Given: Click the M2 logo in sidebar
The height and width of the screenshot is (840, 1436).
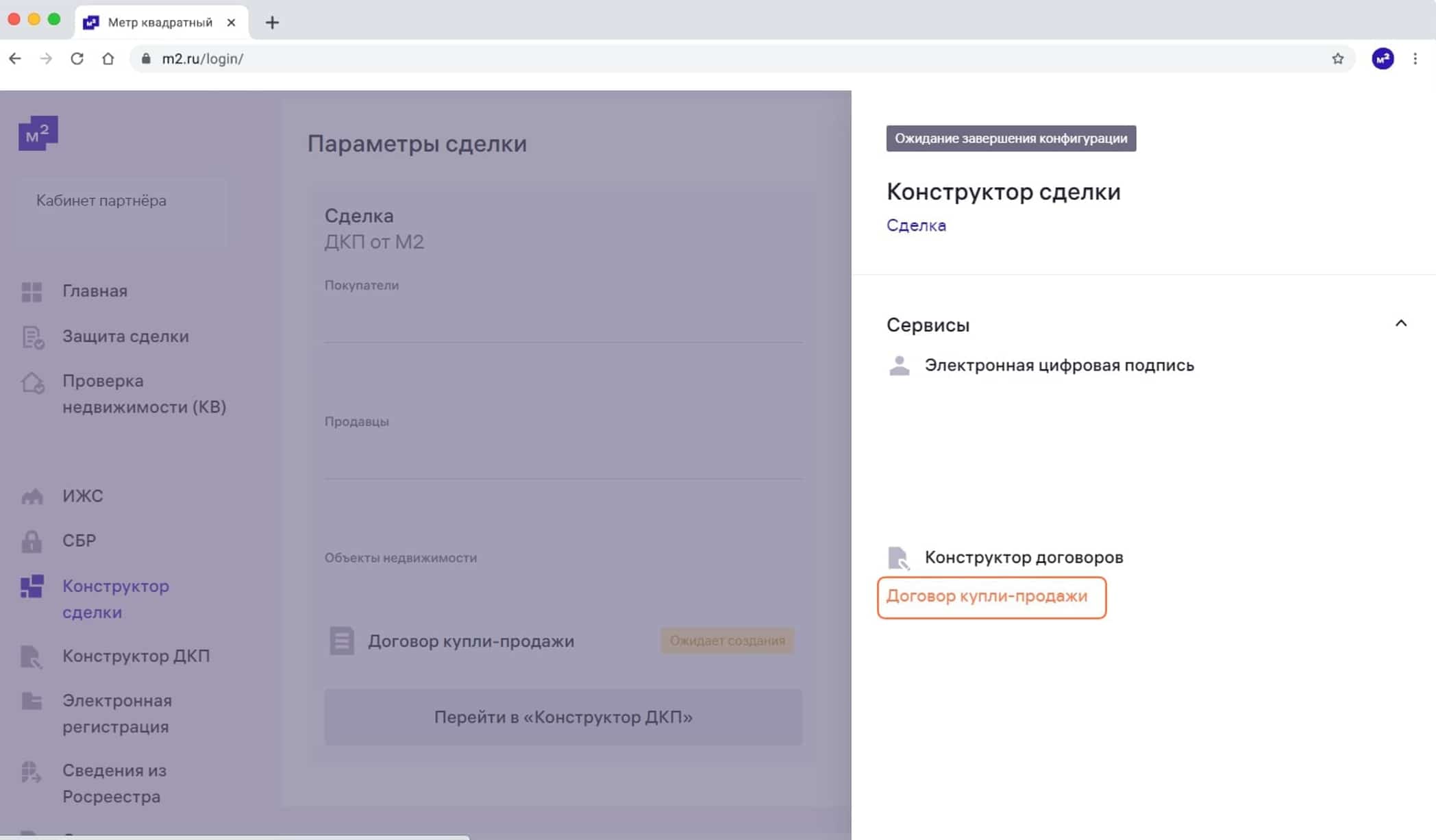Looking at the screenshot, I should tap(38, 133).
